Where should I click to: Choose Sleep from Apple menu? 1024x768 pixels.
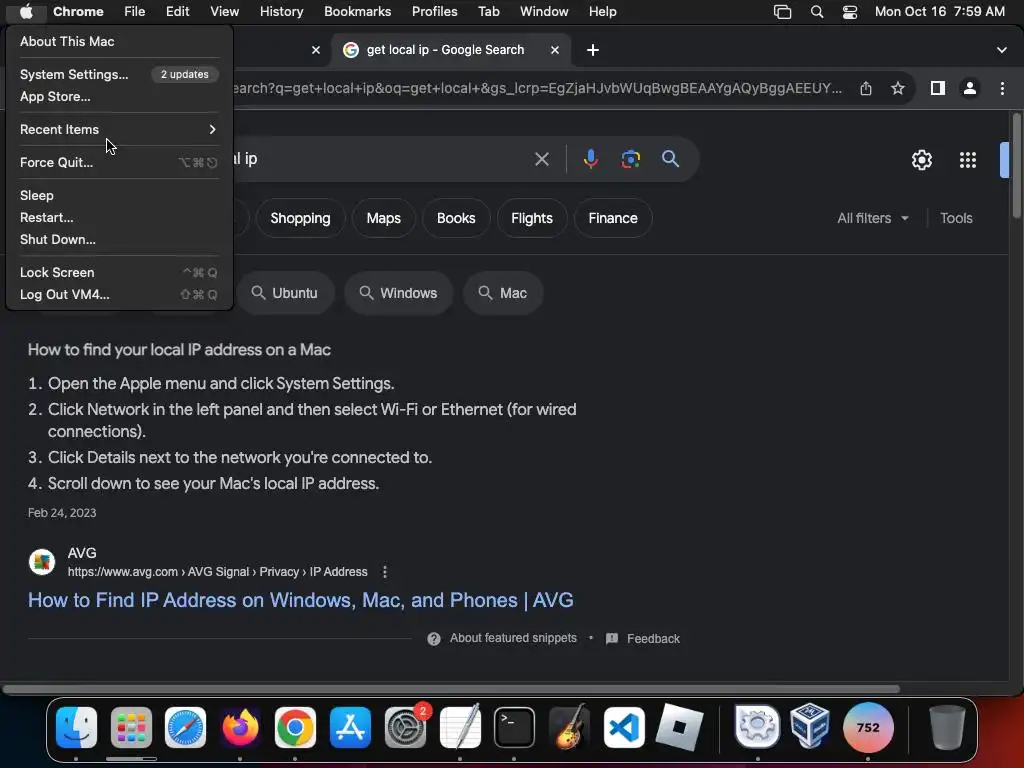point(119,195)
